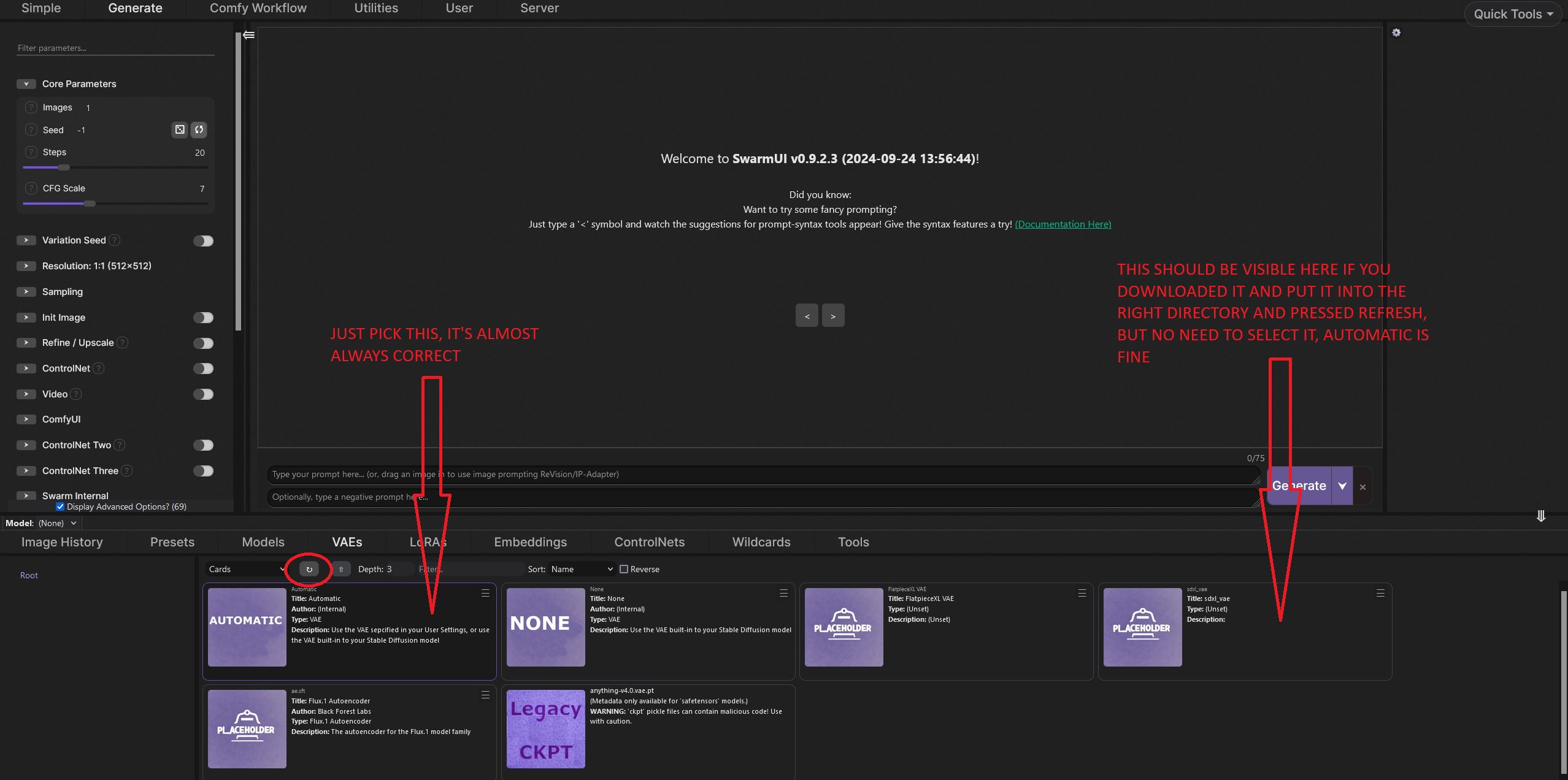The width and height of the screenshot is (1568, 780).
Task: Open the Sort by Name dropdown
Action: click(x=581, y=569)
